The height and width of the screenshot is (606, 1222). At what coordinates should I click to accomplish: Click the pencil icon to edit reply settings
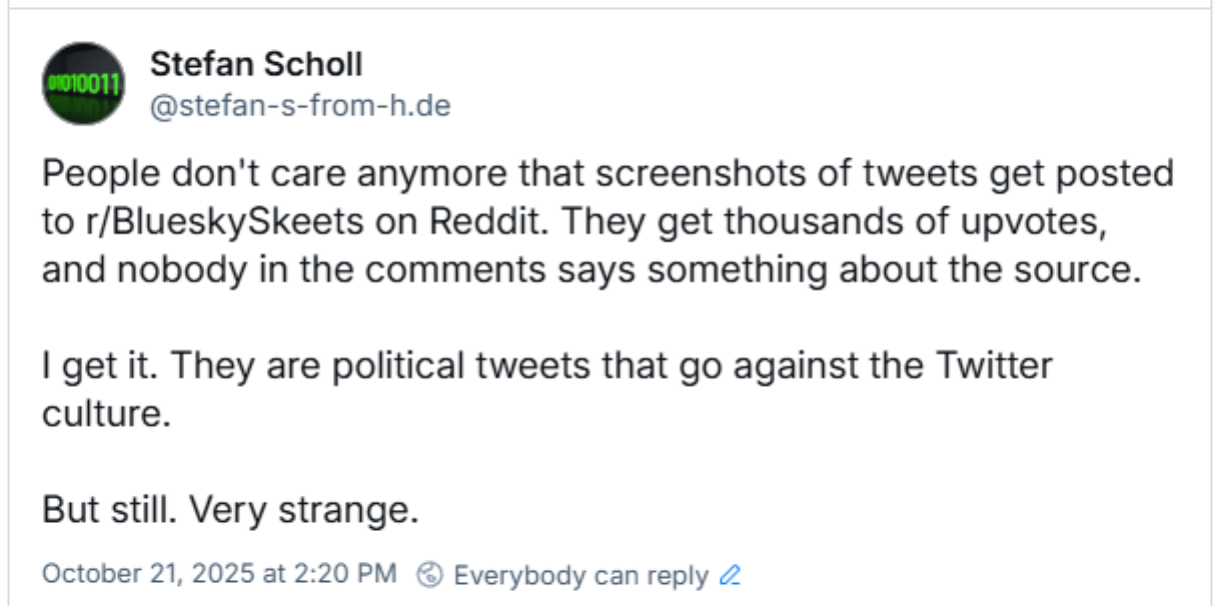pos(730,575)
